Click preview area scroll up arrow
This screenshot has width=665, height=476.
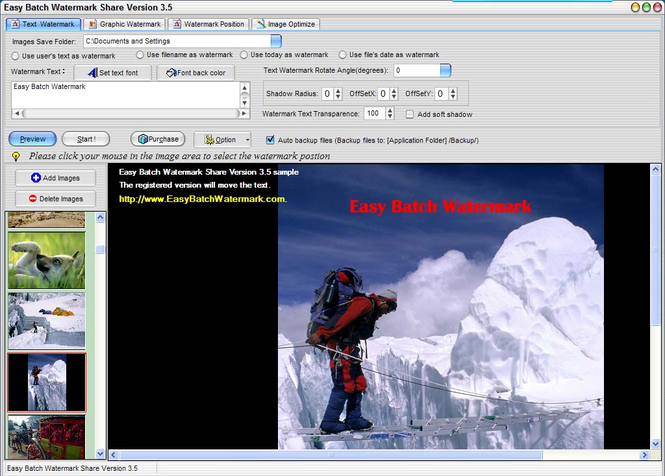tap(655, 169)
